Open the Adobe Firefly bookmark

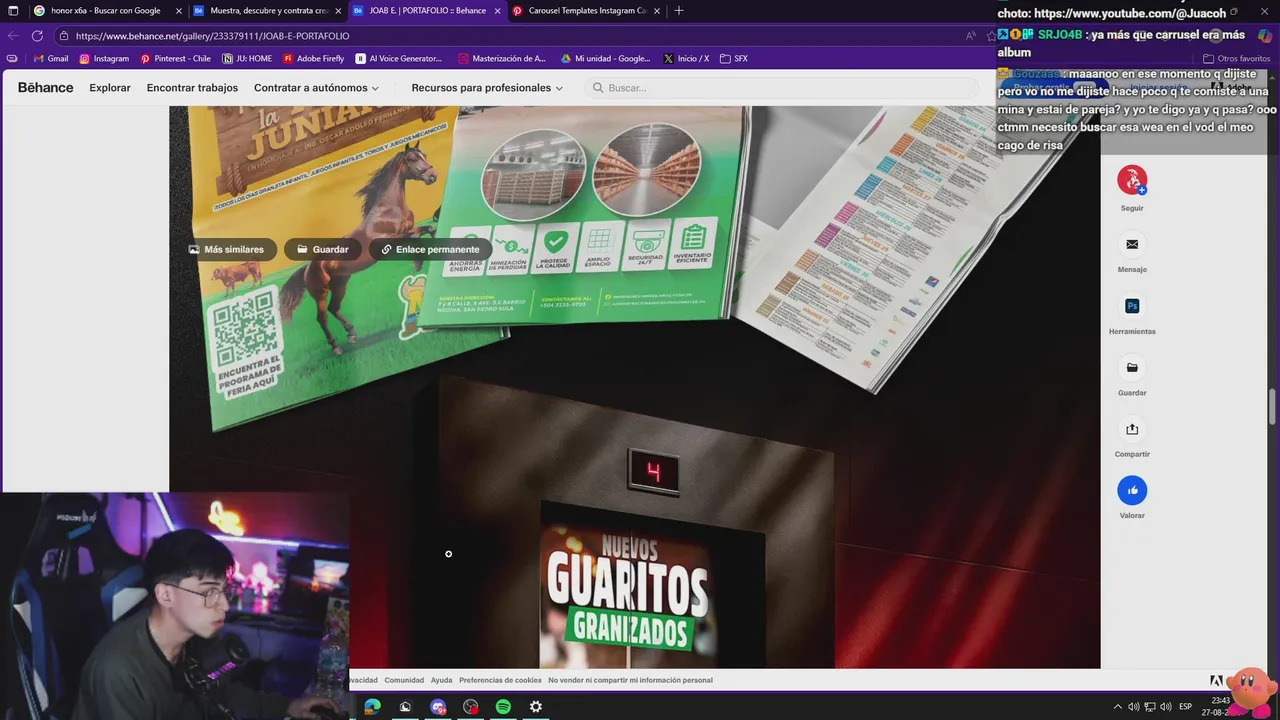click(314, 59)
